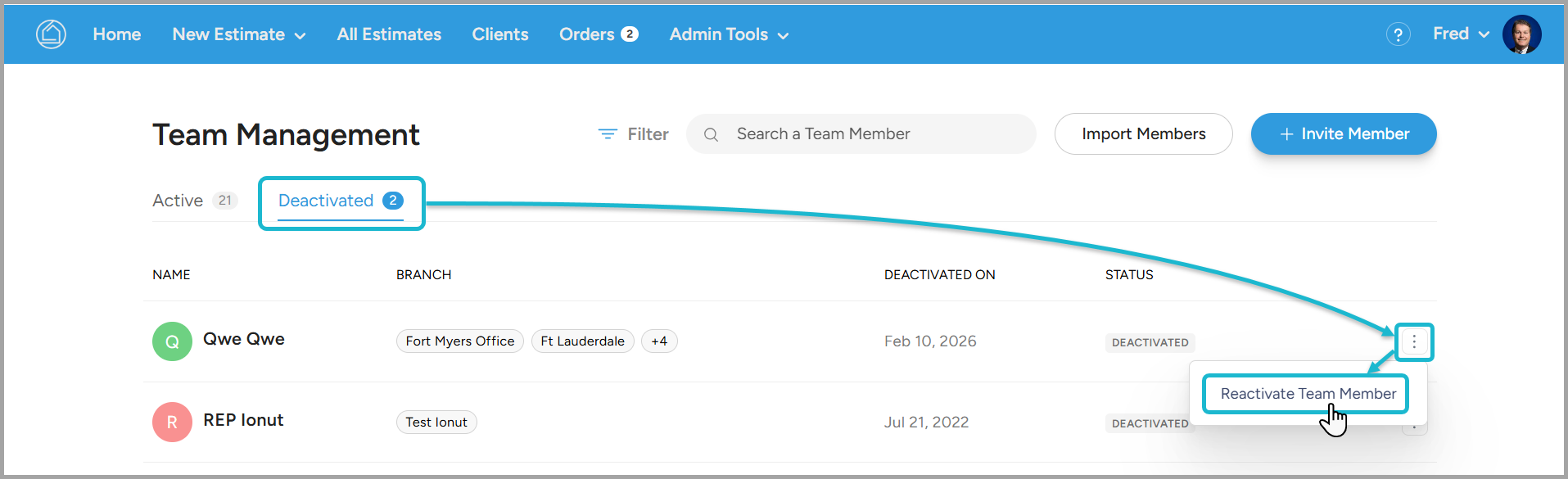Go to All Estimates page
The image size is (1568, 479).
point(389,34)
